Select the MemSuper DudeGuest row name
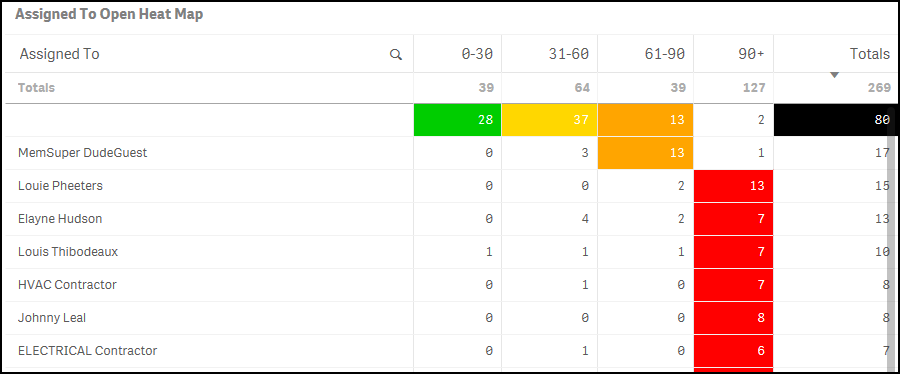 83,153
